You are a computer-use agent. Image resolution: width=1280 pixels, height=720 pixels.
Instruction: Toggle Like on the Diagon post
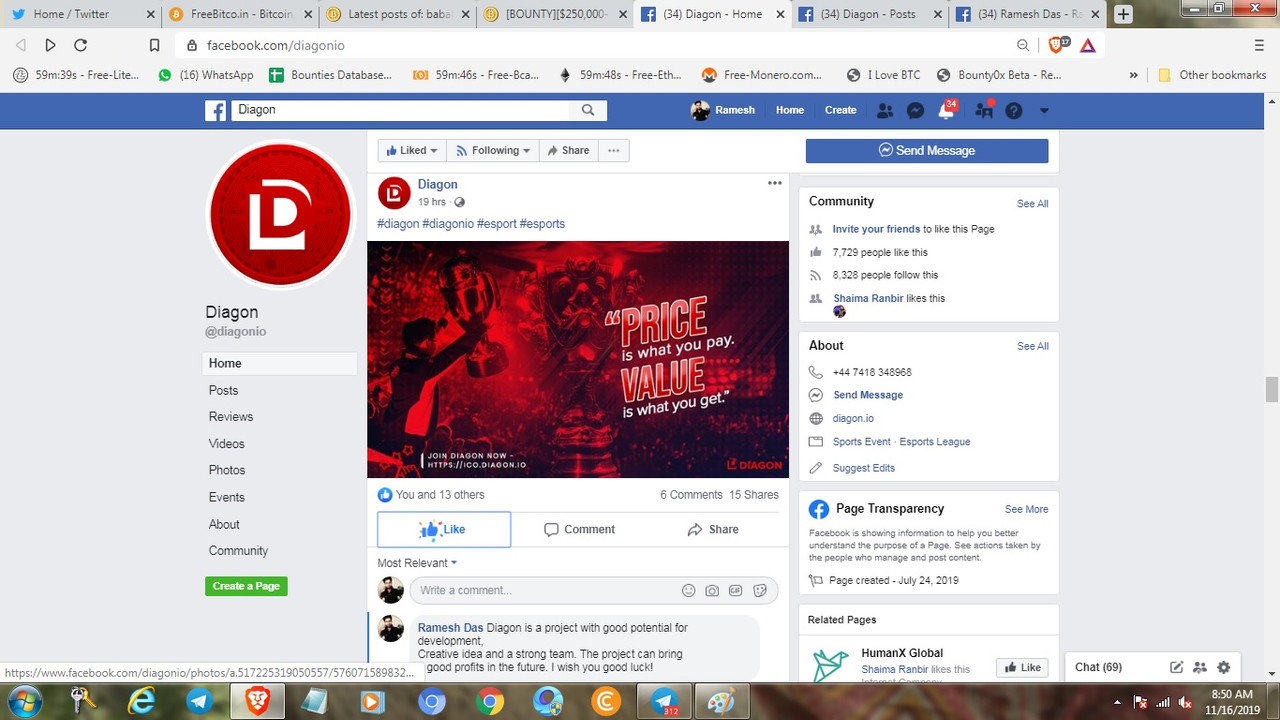(x=444, y=529)
